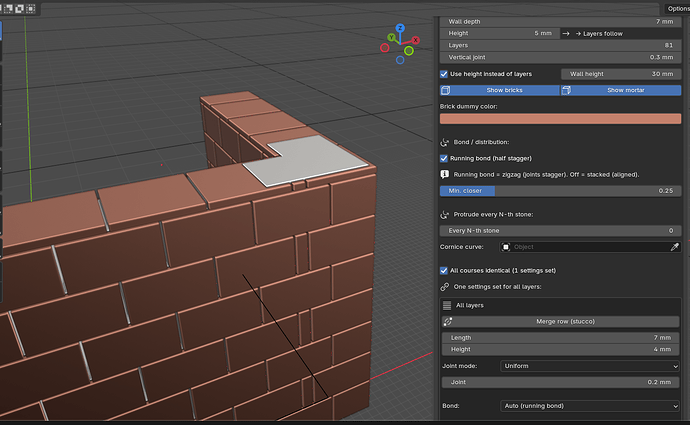
Task: Click the Height 4 mm field
Action: 561,349
